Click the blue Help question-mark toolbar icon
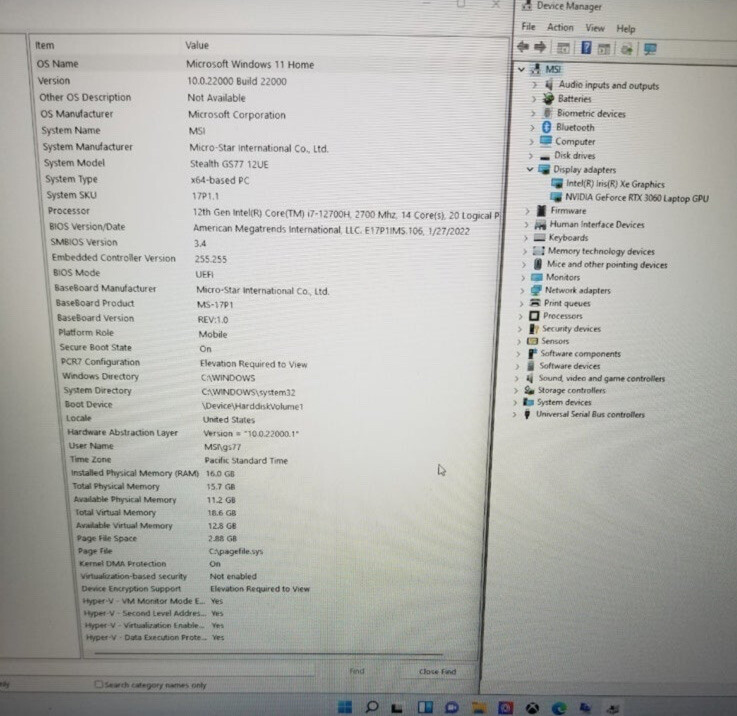This screenshot has width=737, height=716. [x=586, y=47]
